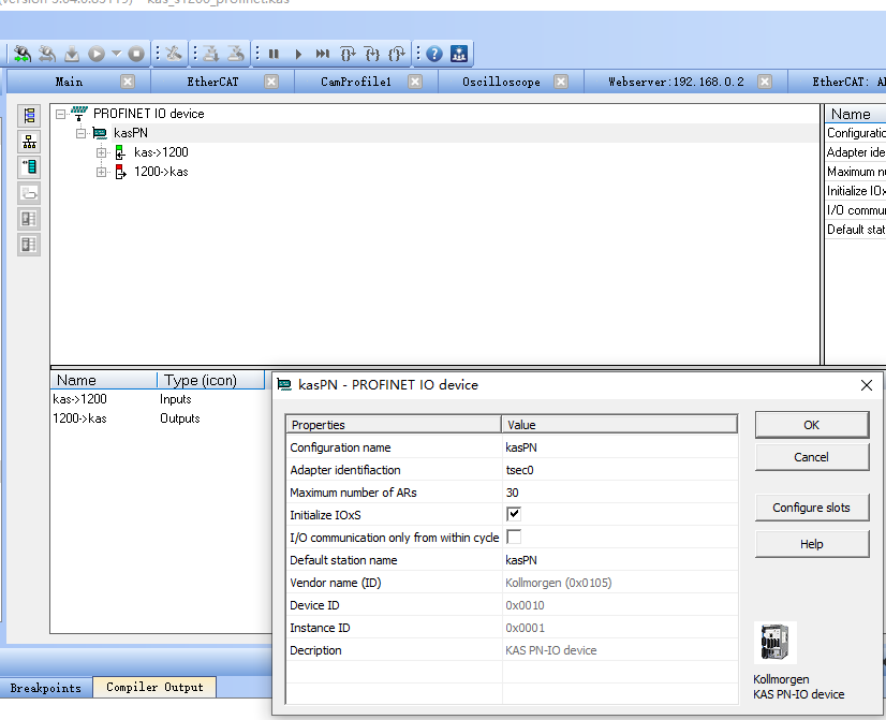Click the blue Help question mark icon
Screen dimensions: 886x720
(435, 54)
